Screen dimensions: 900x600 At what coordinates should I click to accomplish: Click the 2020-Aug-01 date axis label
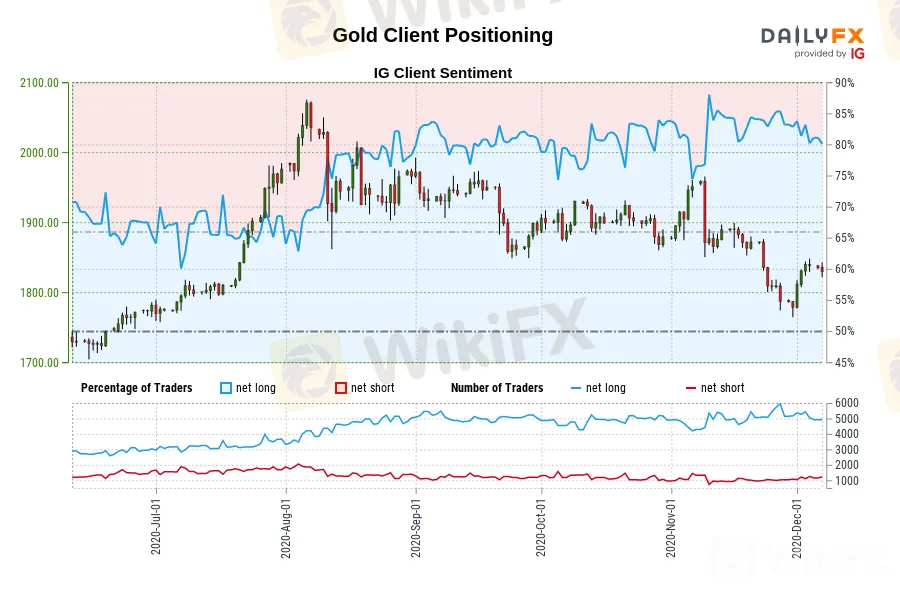tap(287, 527)
